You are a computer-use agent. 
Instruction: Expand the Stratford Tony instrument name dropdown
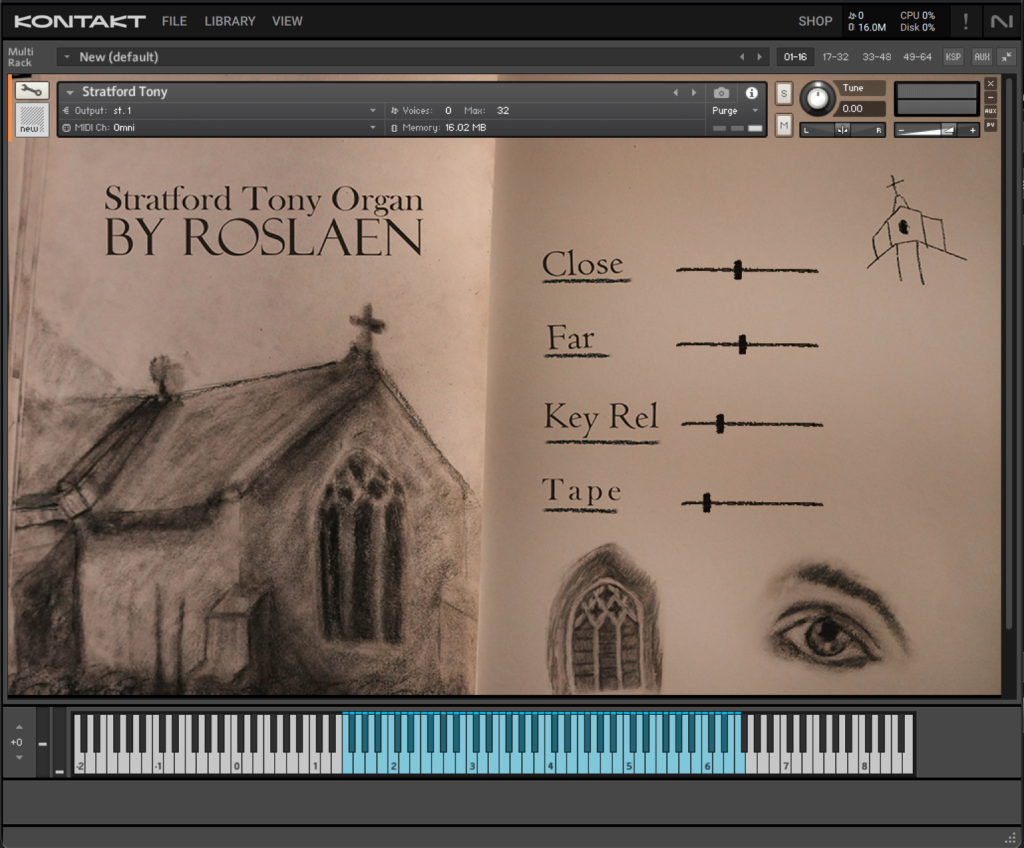tap(70, 92)
